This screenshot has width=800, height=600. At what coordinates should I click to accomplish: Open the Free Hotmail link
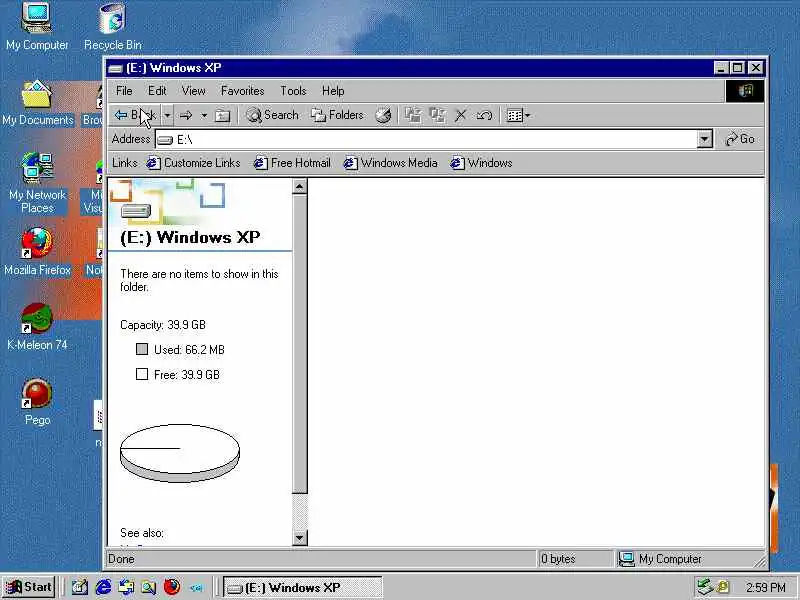(292, 163)
